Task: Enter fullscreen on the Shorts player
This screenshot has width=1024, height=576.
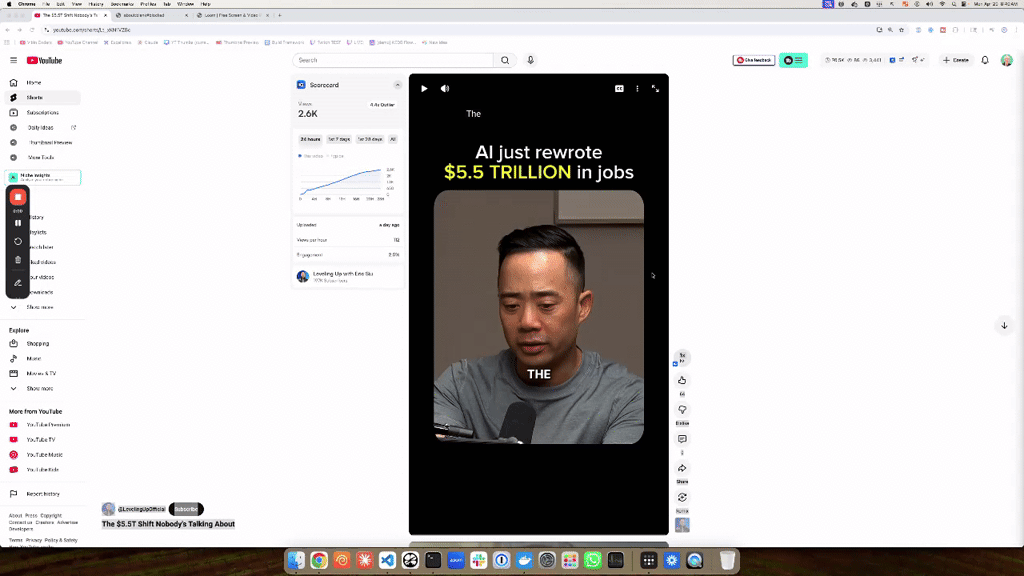Action: tap(655, 88)
